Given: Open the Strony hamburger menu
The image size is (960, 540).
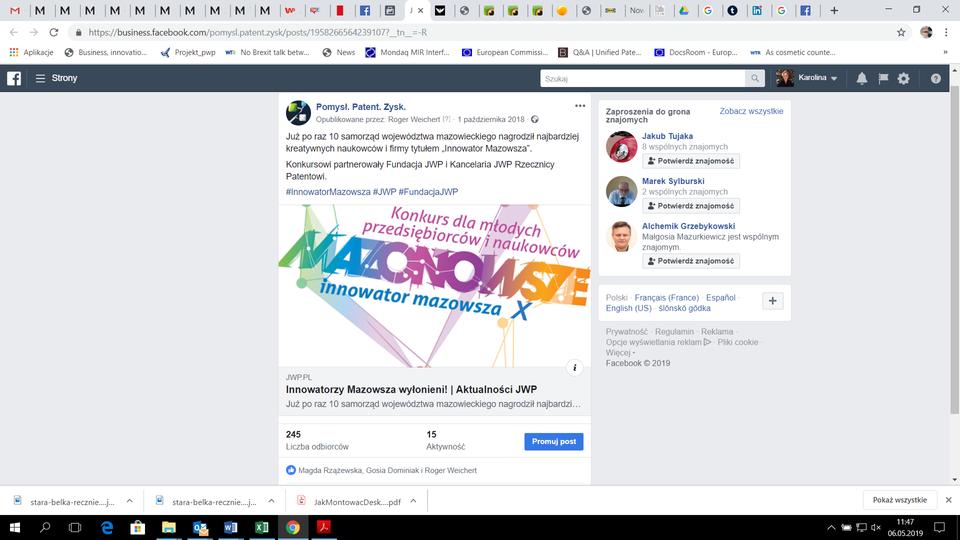Looking at the screenshot, I should click(x=40, y=78).
